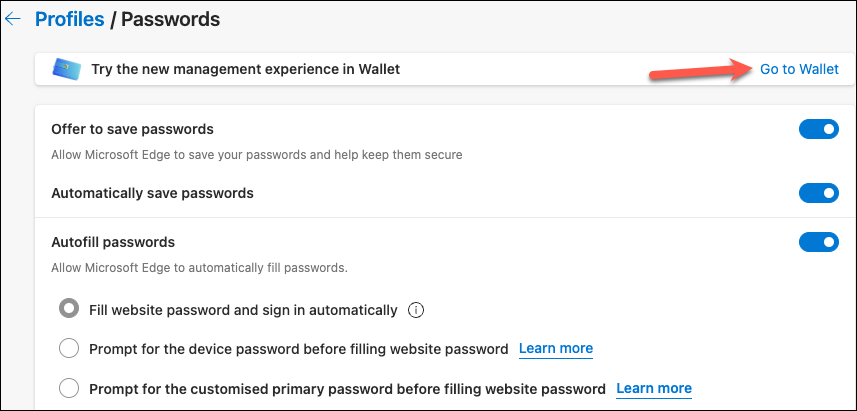Follow the Go to Wallet link
This screenshot has width=857, height=411.
click(799, 69)
